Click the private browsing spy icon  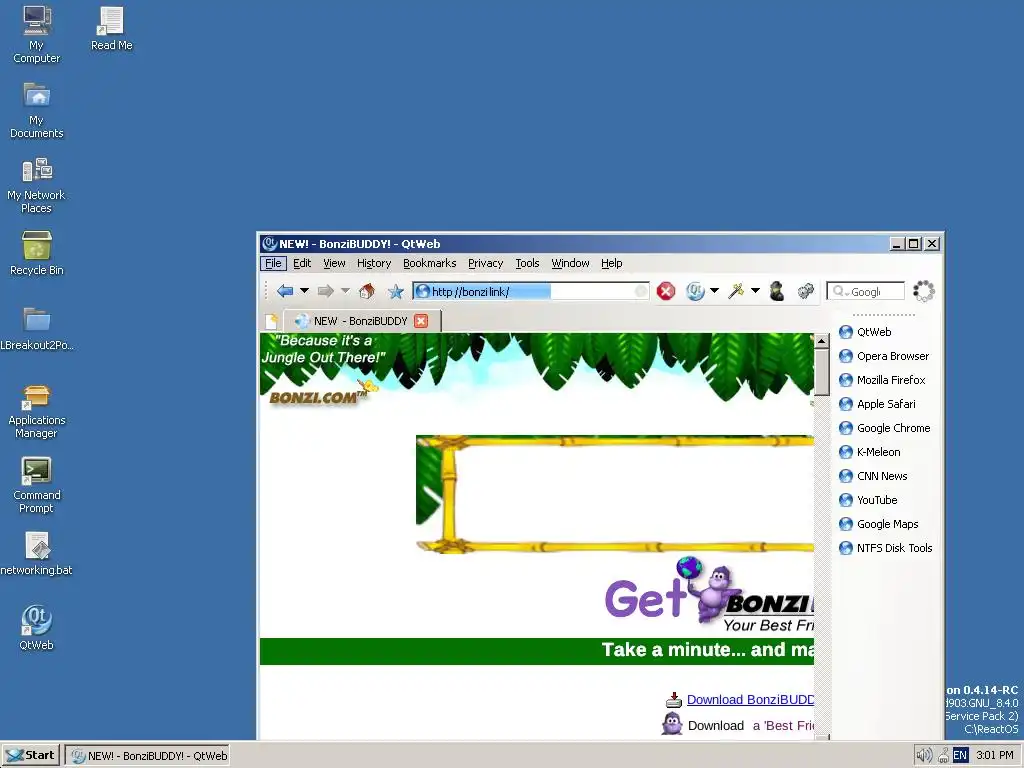[x=776, y=291]
